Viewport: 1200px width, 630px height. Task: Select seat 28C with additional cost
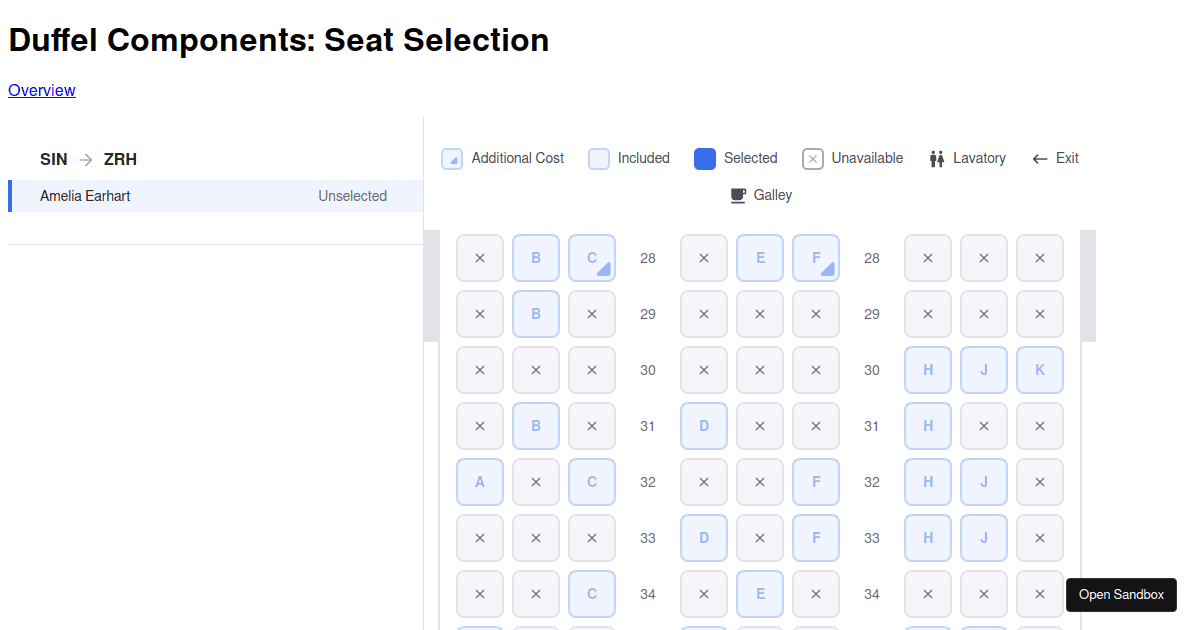592,258
